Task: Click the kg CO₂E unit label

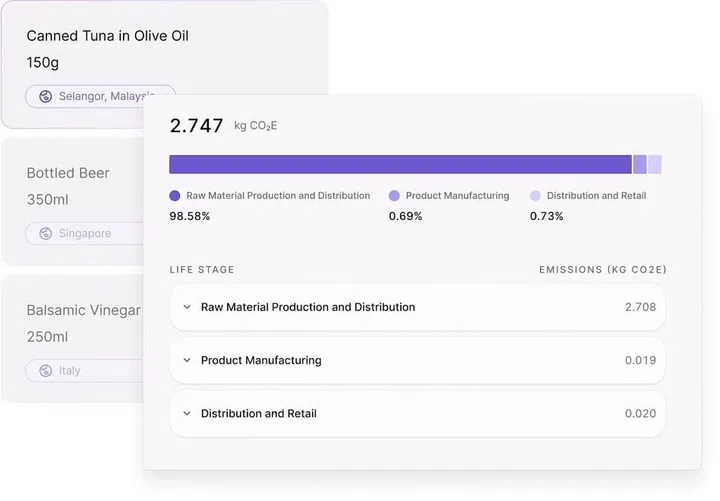Action: (x=256, y=126)
